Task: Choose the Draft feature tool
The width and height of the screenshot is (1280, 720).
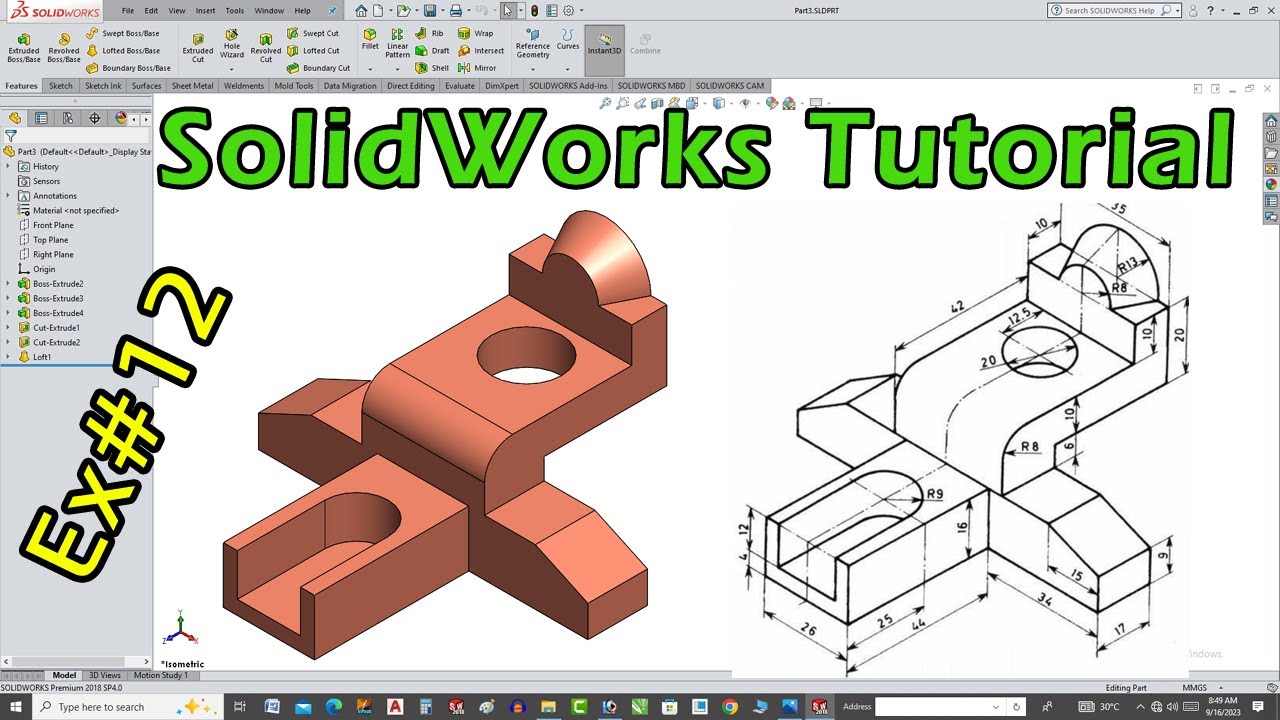Action: pos(433,50)
